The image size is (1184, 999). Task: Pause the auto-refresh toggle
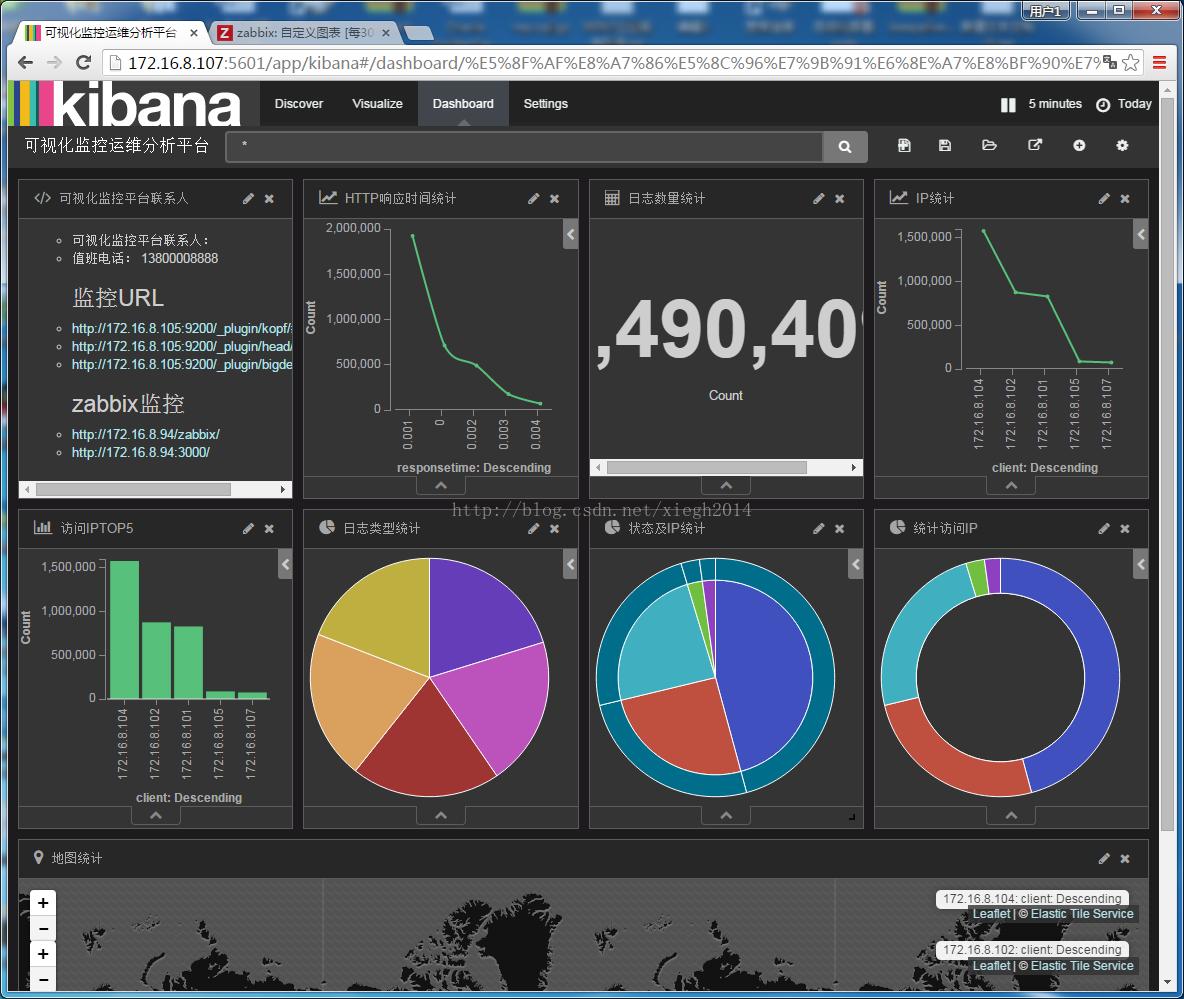[x=1008, y=104]
